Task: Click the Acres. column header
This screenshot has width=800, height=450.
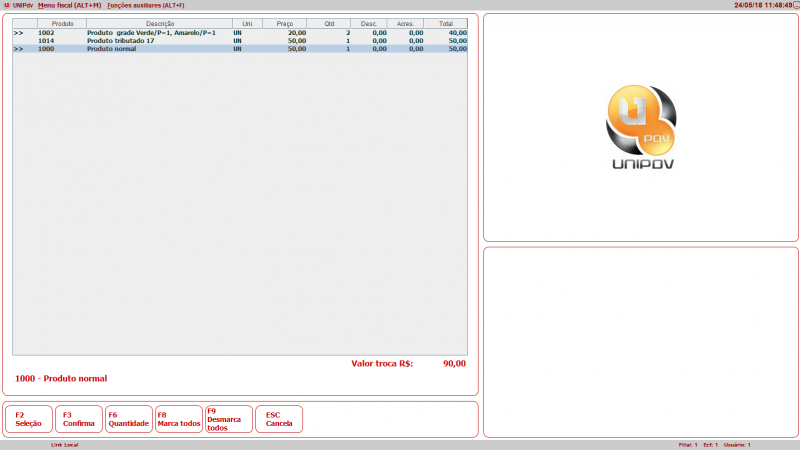Action: point(405,23)
